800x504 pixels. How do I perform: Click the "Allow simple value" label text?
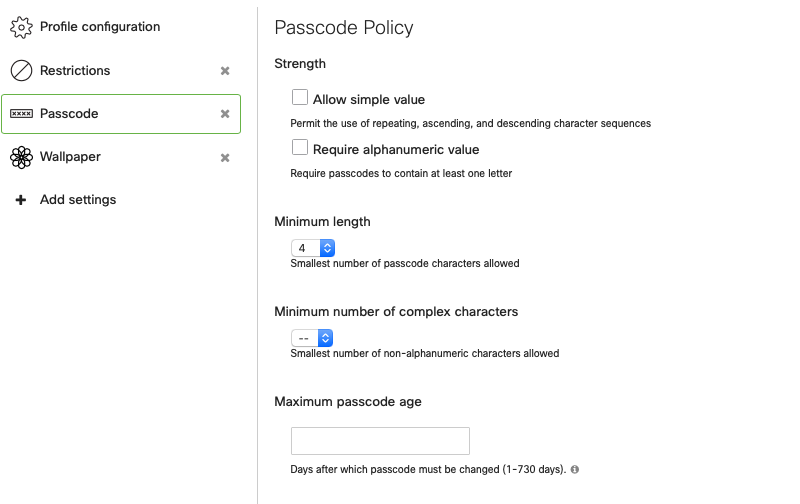point(369,100)
